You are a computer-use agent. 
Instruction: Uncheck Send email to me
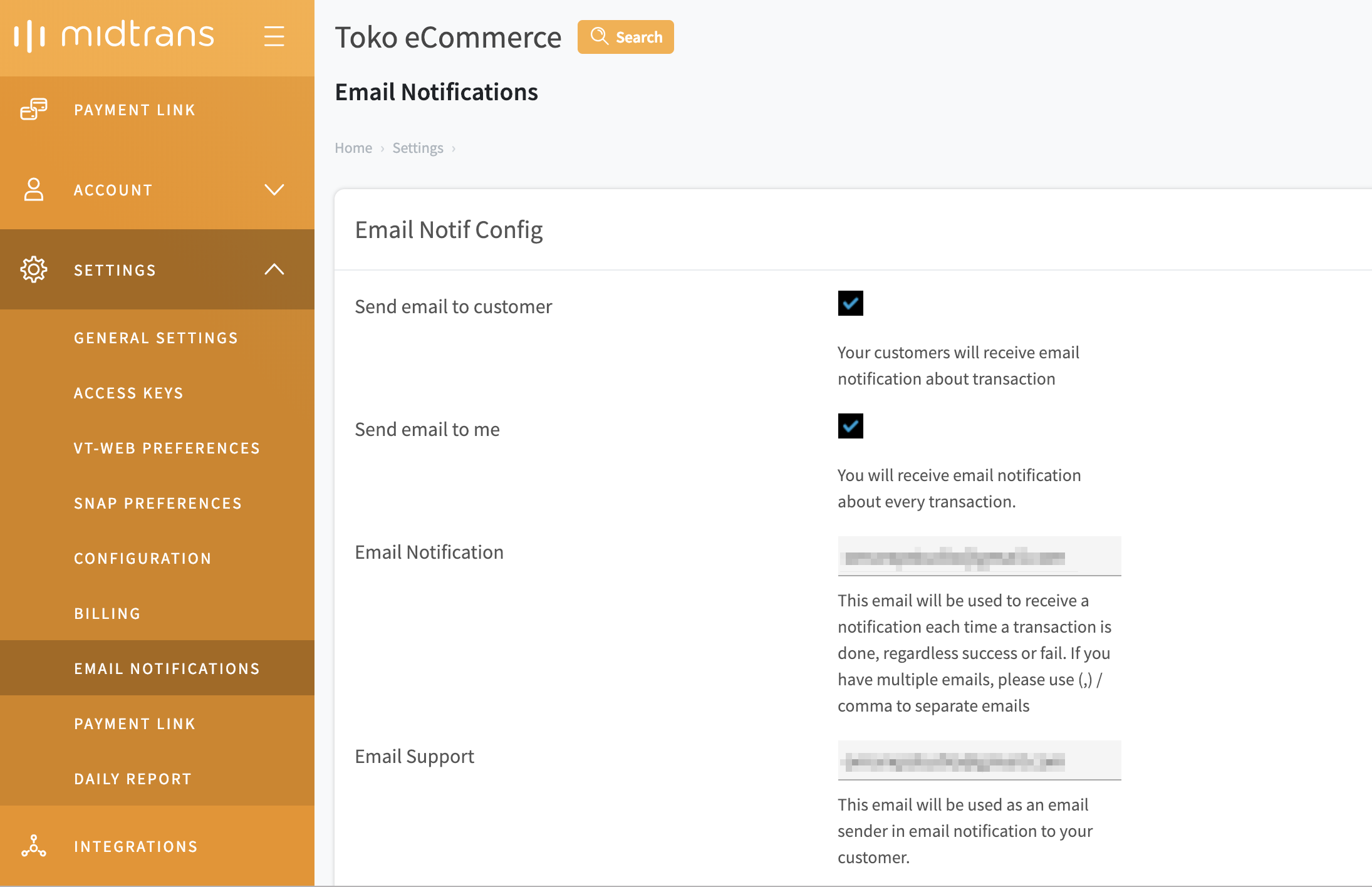coord(850,426)
